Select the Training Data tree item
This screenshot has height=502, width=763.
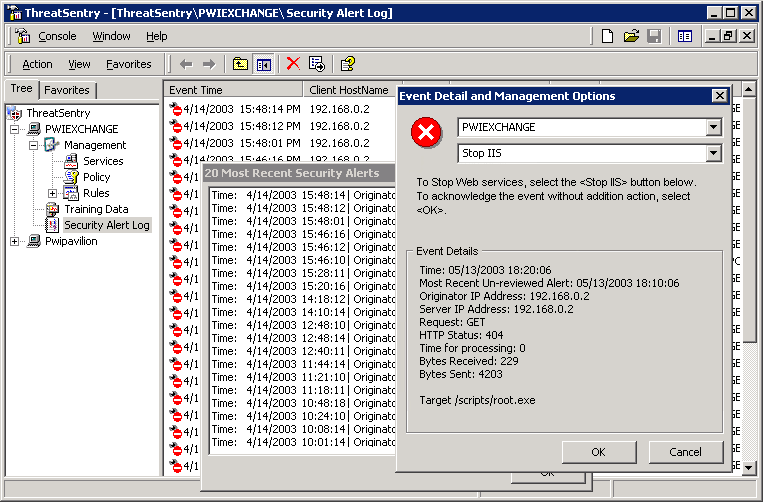96,209
